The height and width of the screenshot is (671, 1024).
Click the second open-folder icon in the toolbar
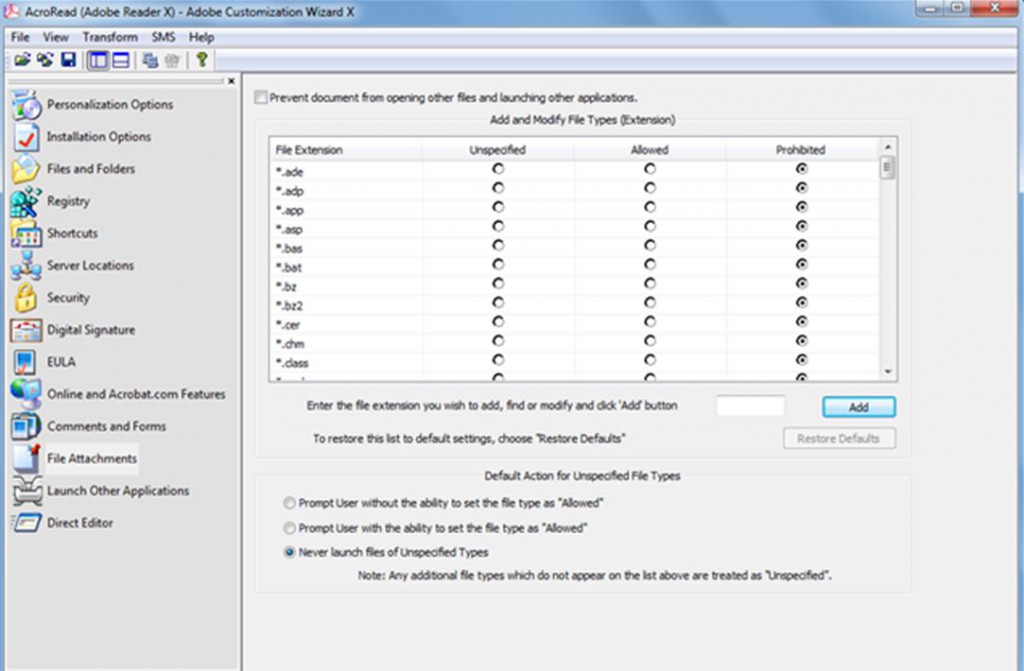(45, 60)
